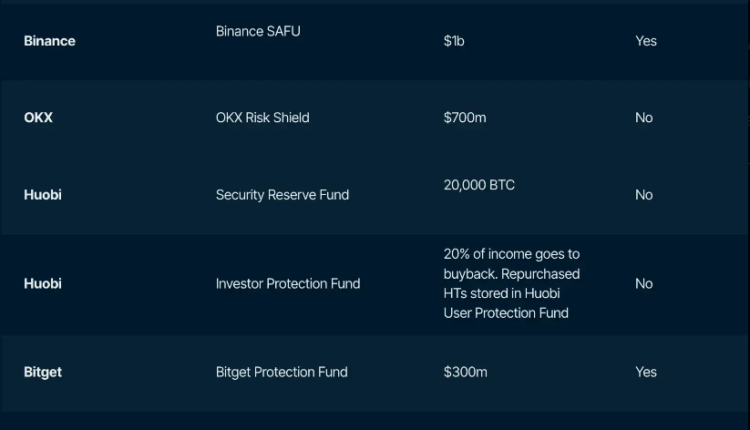Click the Yes value in Bitget row
The width and height of the screenshot is (750, 430).
tap(646, 372)
